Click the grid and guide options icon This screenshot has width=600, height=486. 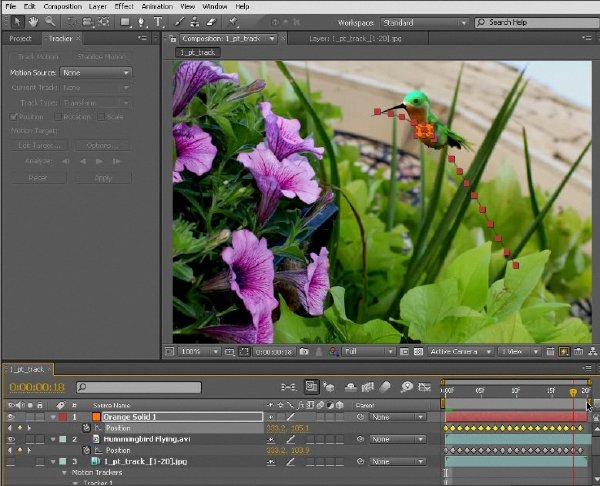(230, 351)
